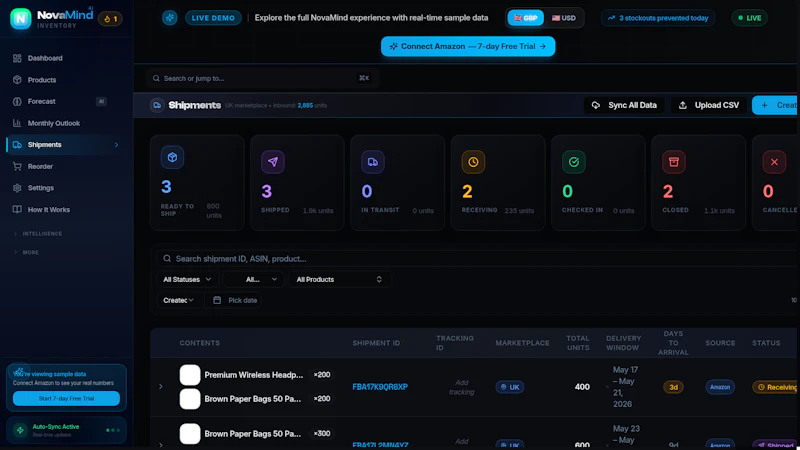Screen dimensions: 800x450
Task: Expand the More sidebar section
Action: tap(26, 253)
